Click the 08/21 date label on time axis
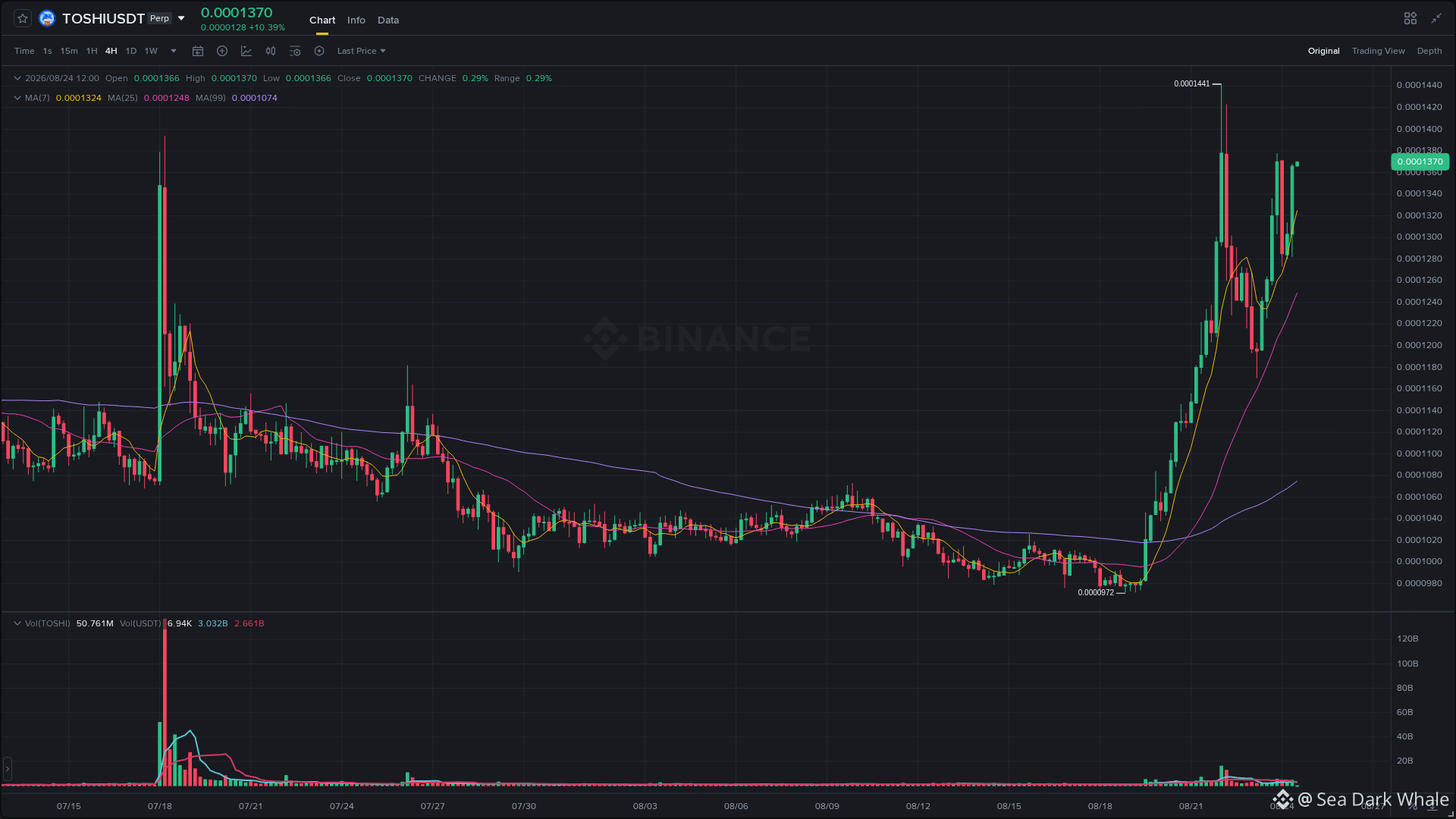The width and height of the screenshot is (1456, 819). pos(1191,806)
